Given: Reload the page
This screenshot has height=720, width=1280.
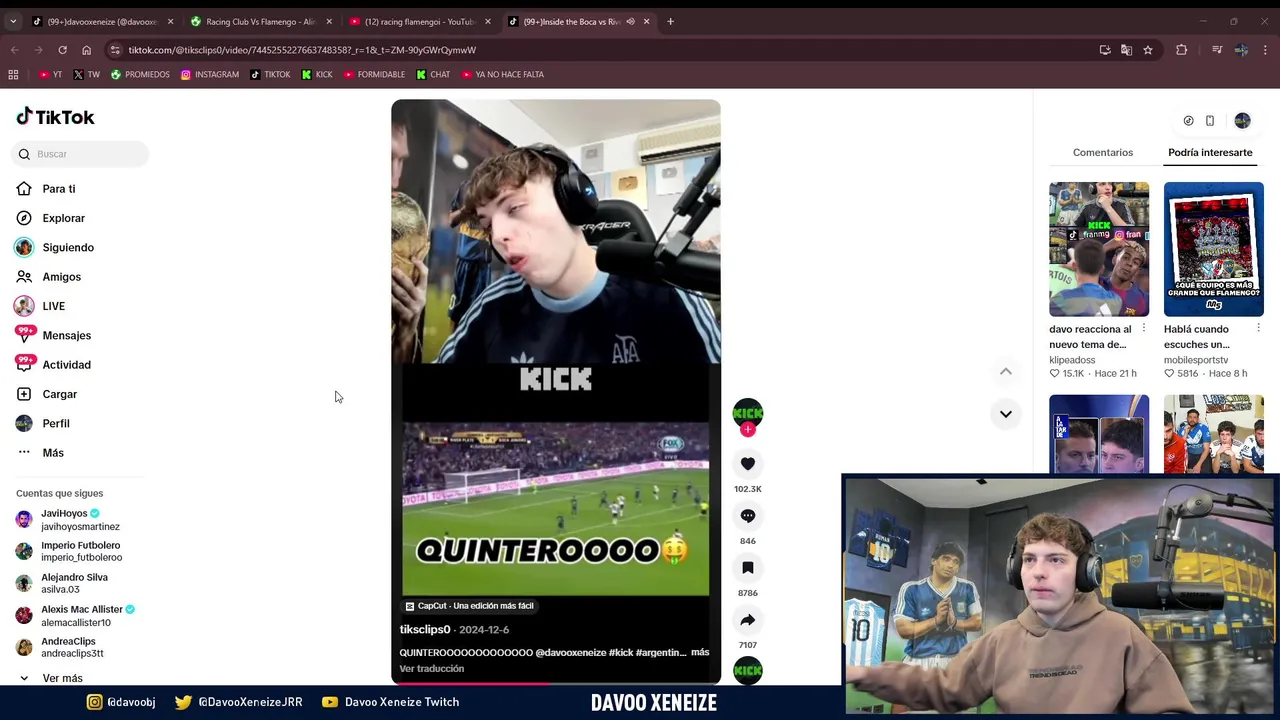Looking at the screenshot, I should pos(62,50).
